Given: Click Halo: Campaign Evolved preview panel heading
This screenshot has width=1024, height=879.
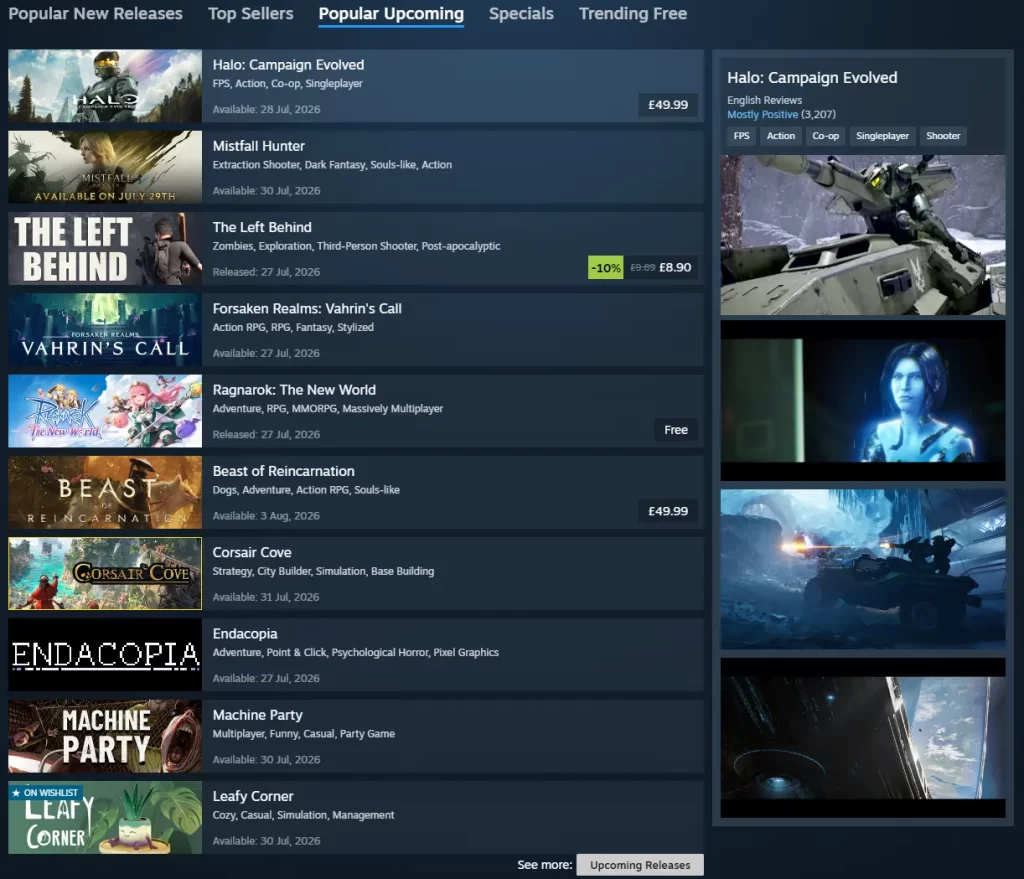Looking at the screenshot, I should 812,78.
